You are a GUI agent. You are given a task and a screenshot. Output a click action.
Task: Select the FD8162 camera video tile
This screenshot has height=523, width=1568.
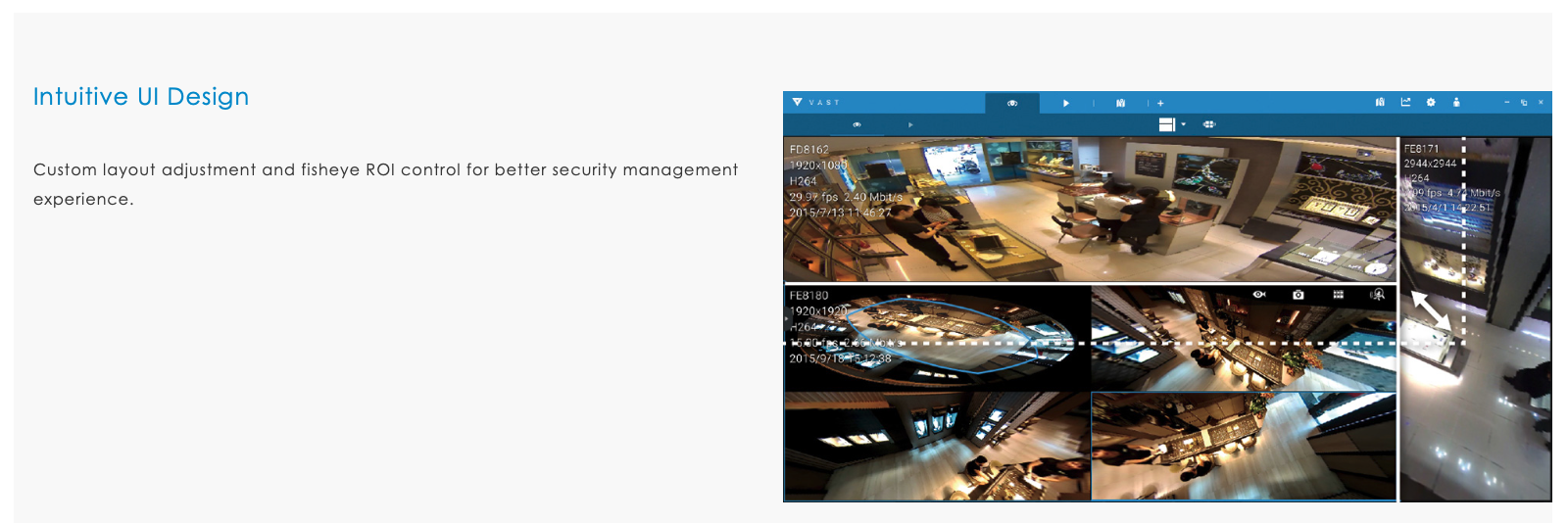tap(1088, 209)
